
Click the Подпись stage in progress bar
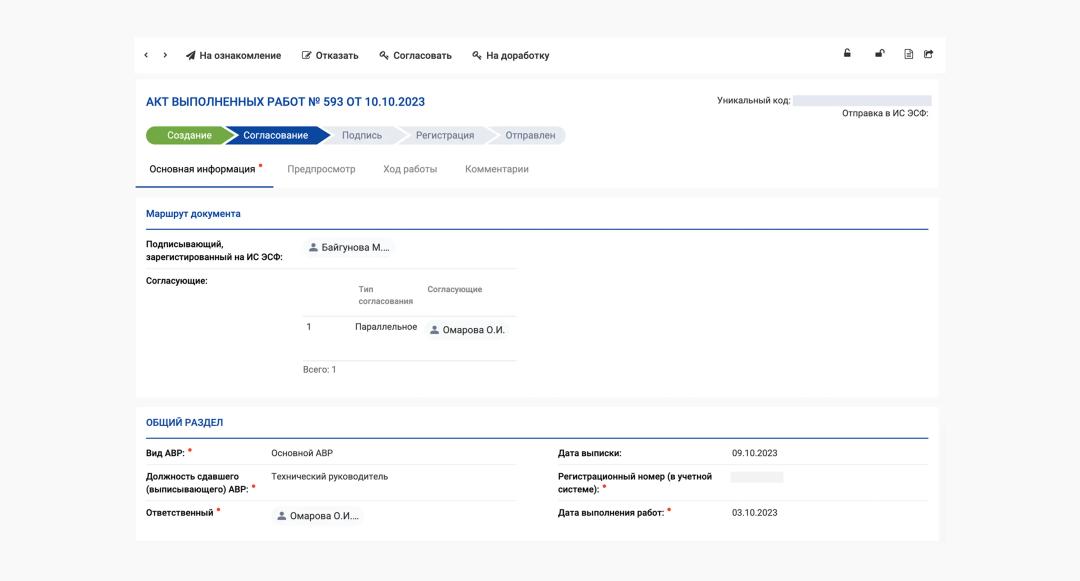pyautogui.click(x=361, y=135)
